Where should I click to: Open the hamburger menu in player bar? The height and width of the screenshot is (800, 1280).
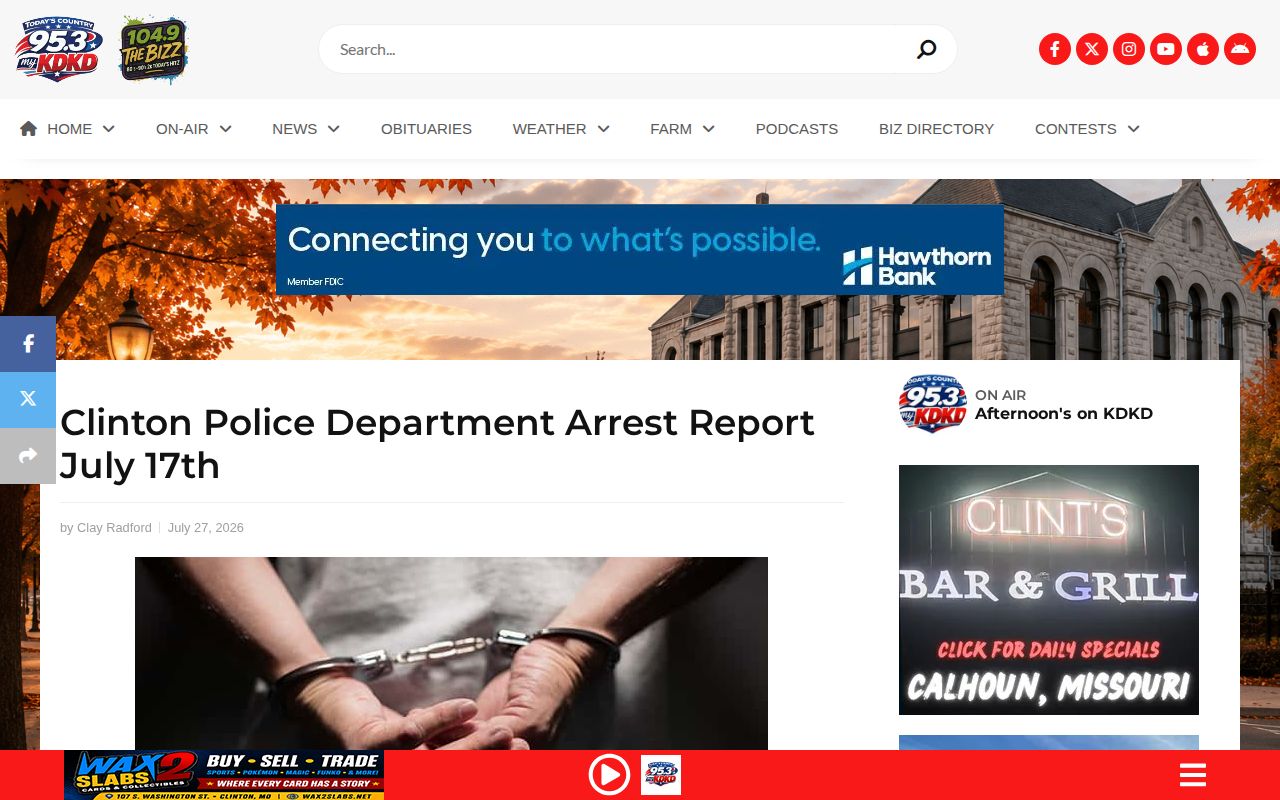pyautogui.click(x=1193, y=775)
